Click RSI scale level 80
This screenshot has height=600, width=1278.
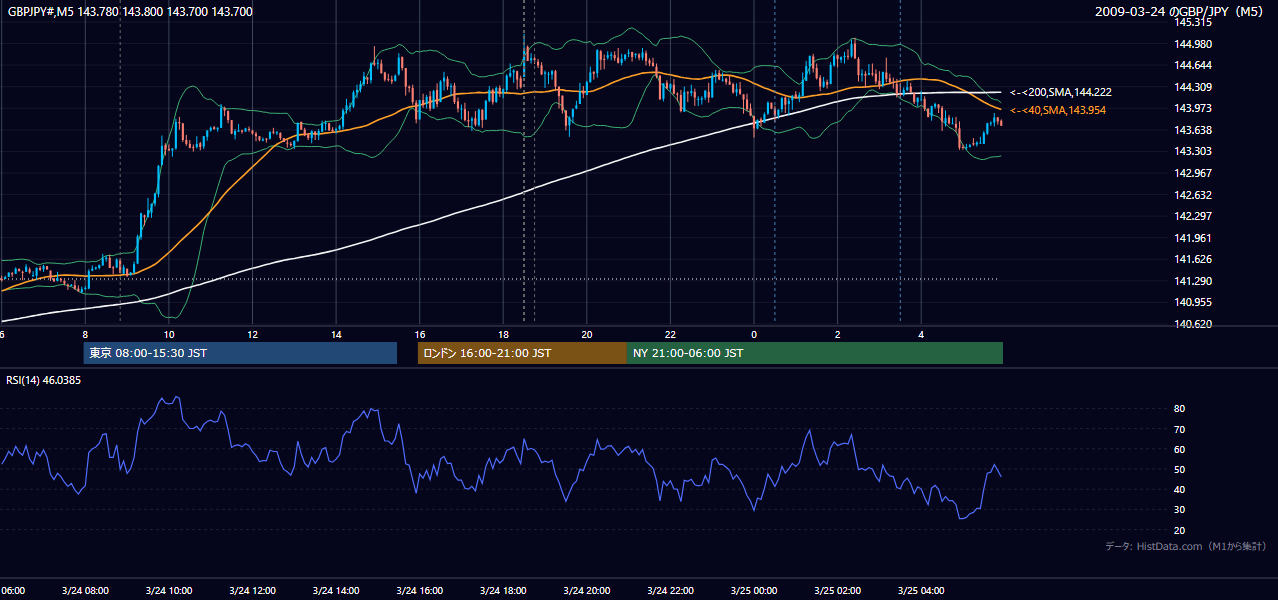(x=1179, y=409)
